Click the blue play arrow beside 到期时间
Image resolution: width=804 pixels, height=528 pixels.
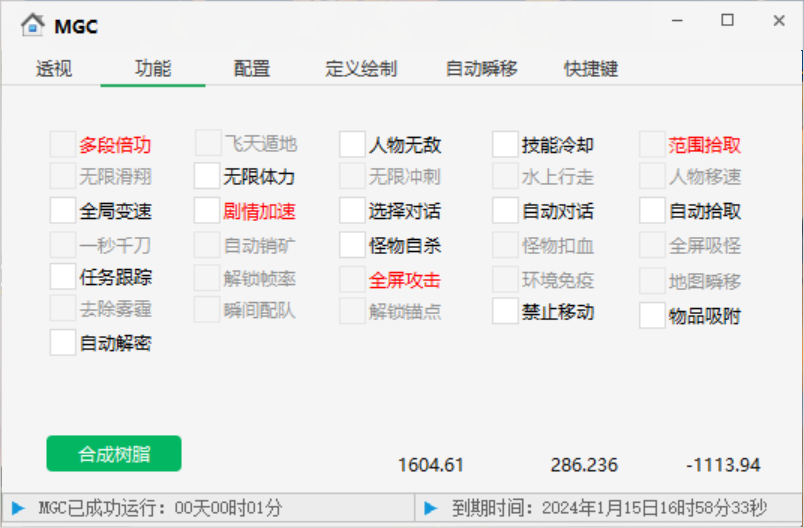[431, 508]
